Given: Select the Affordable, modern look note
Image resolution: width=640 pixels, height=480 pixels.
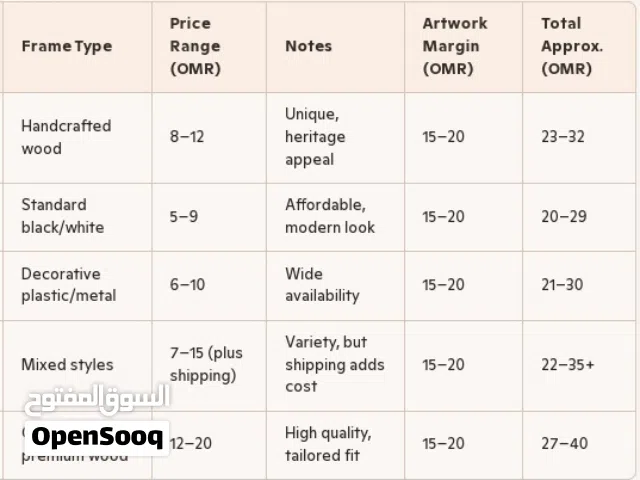Looking at the screenshot, I should click(329, 216).
